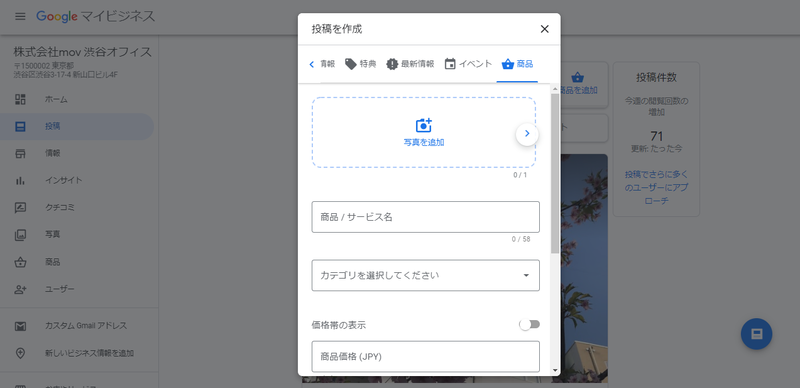
Task: Switch to the 特典 tab
Action: [361, 64]
